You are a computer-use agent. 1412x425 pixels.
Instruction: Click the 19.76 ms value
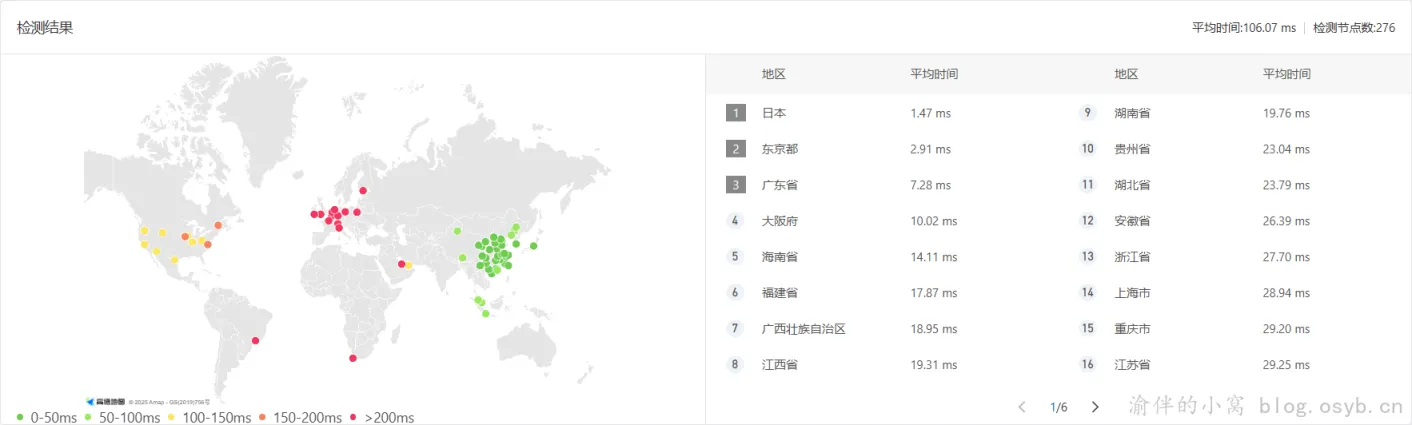pos(1286,113)
